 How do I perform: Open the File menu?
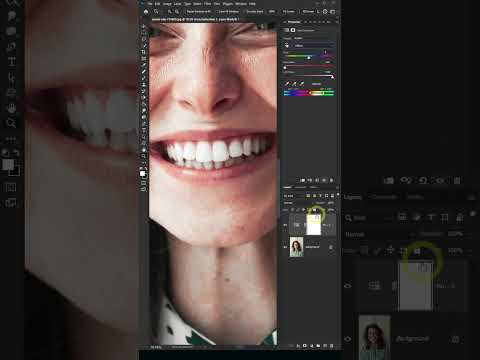(150, 4)
